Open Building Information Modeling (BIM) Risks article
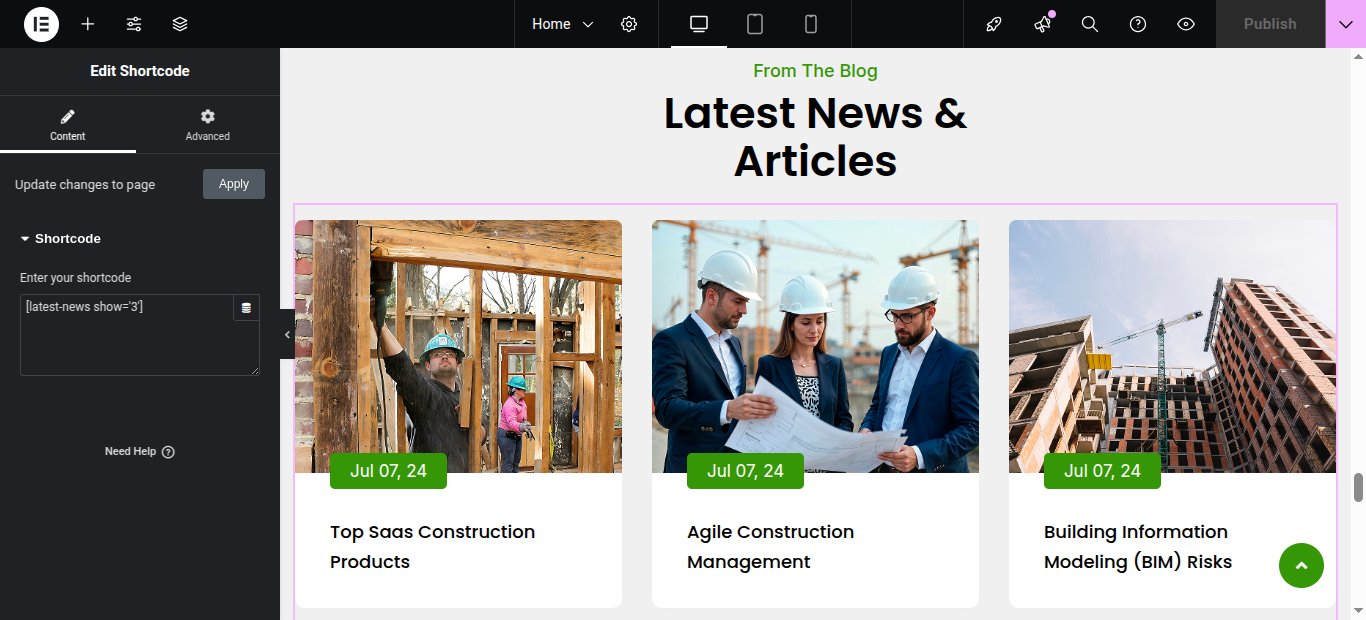 pyautogui.click(x=1138, y=547)
